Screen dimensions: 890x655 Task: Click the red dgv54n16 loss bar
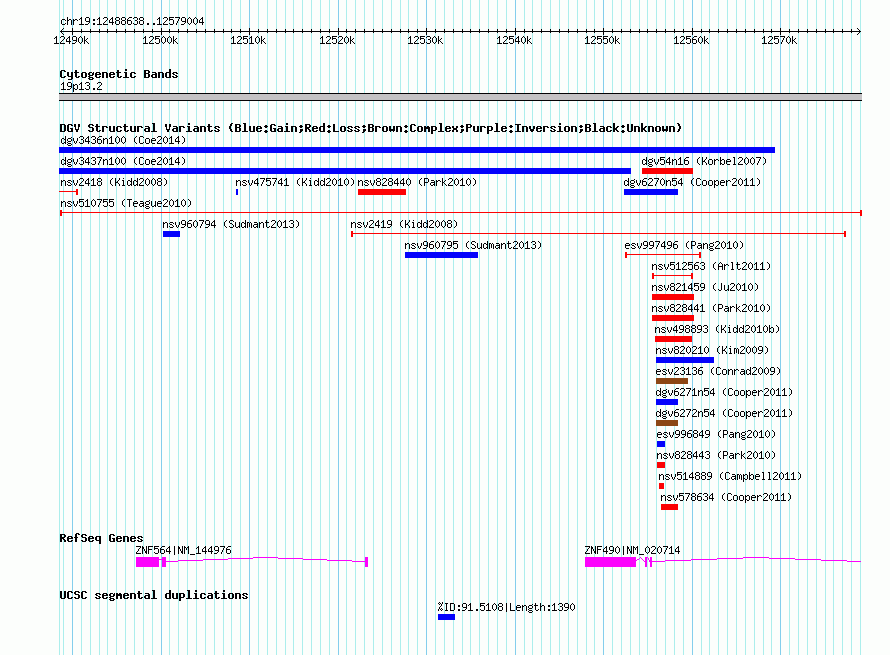click(668, 171)
